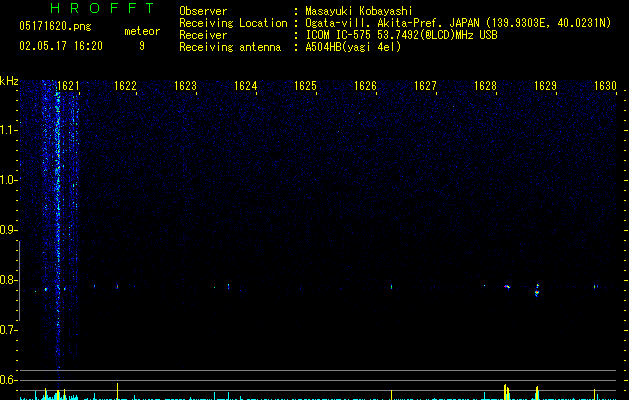Click the kHz axis unit label
The image size is (629, 400).
point(9,81)
